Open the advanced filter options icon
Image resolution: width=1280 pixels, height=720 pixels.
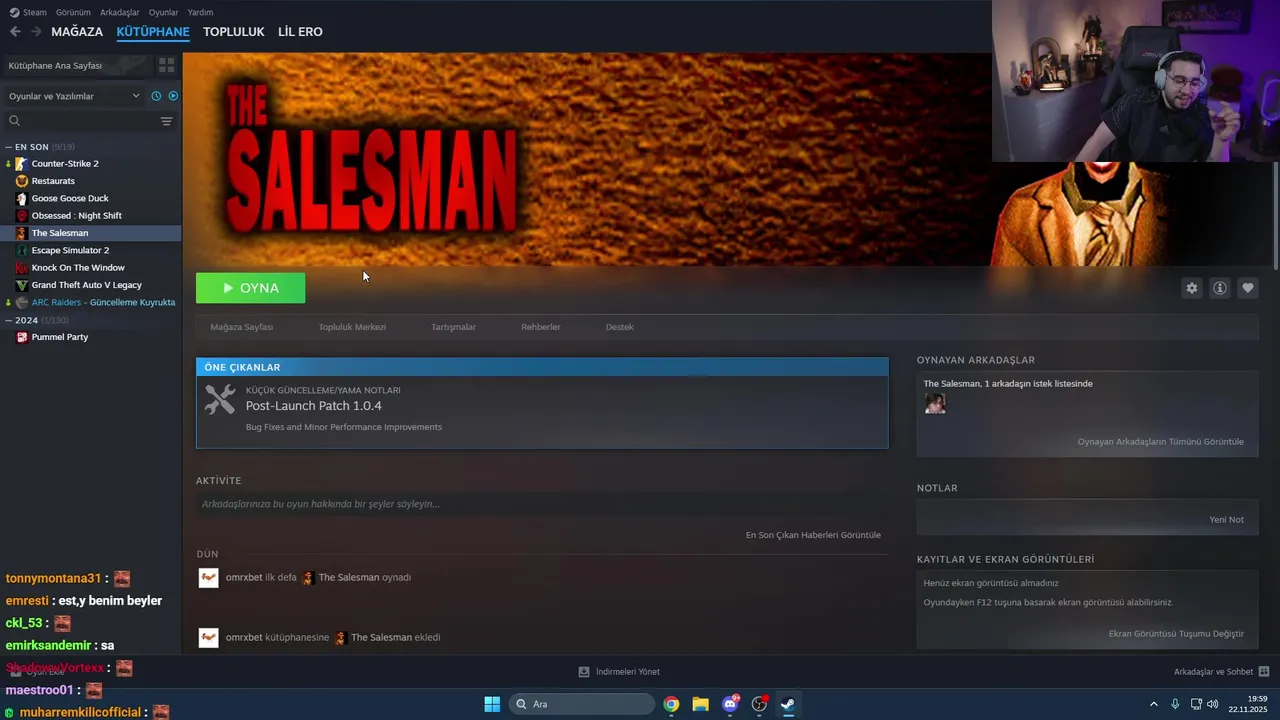point(166,121)
